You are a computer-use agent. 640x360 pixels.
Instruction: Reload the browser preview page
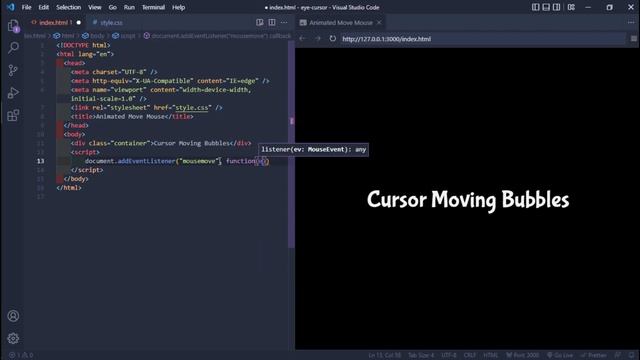click(x=333, y=39)
